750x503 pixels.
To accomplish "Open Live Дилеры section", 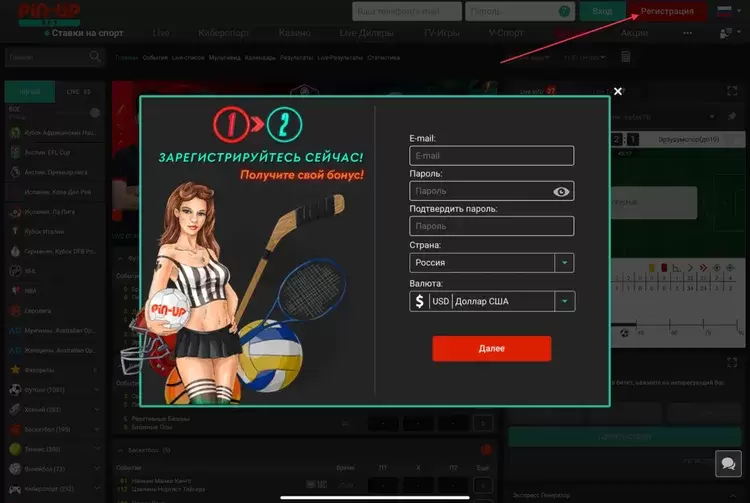I will (x=366, y=33).
